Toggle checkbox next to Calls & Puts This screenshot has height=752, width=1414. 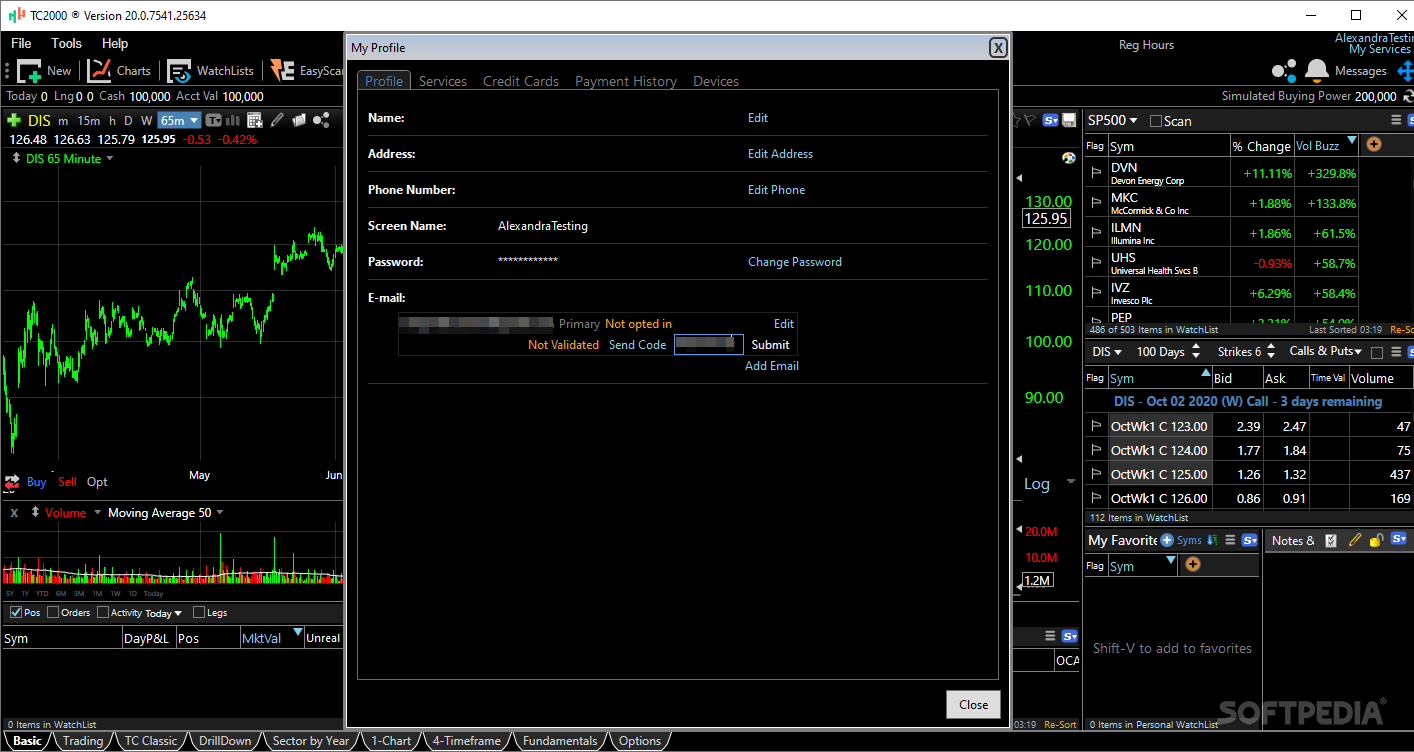pos(1377,353)
